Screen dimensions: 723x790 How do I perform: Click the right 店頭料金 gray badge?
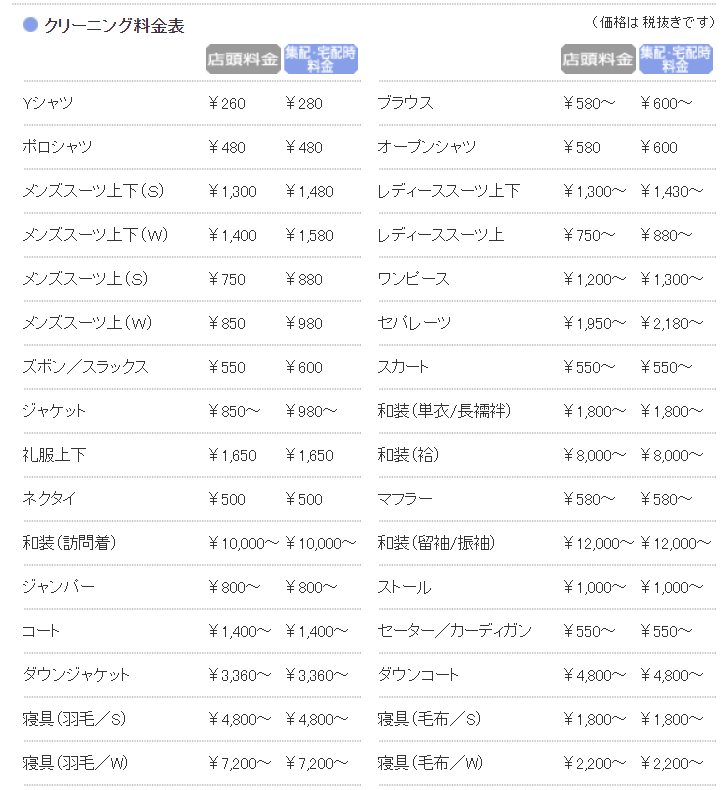coord(598,59)
